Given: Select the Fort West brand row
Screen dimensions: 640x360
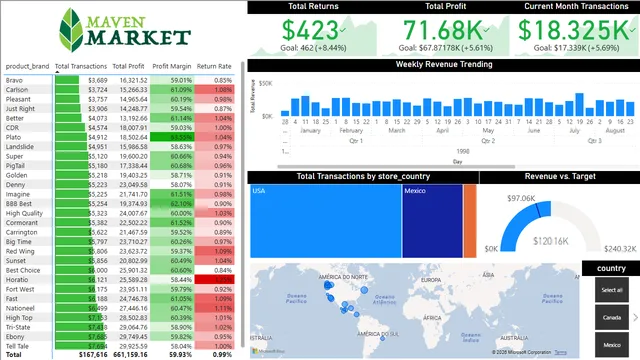Looking at the screenshot, I should pos(120,289).
